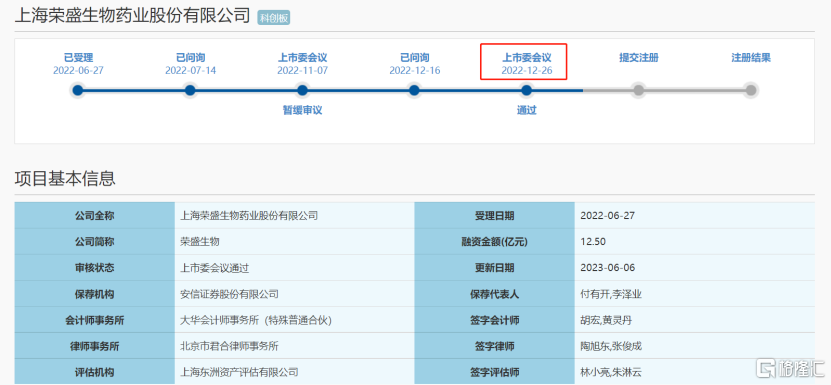Image resolution: width=831 pixels, height=385 pixels.
Task: Click the 2023-06-06 value cell
Action: click(x=695, y=268)
